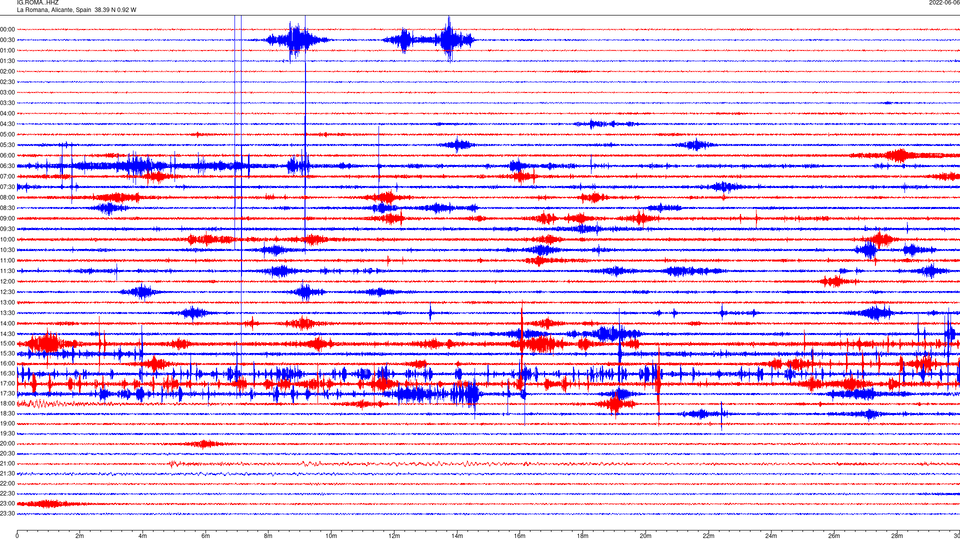Select the 21:30 trace time label
Screen dimensions: 960x540
[x=7, y=473]
